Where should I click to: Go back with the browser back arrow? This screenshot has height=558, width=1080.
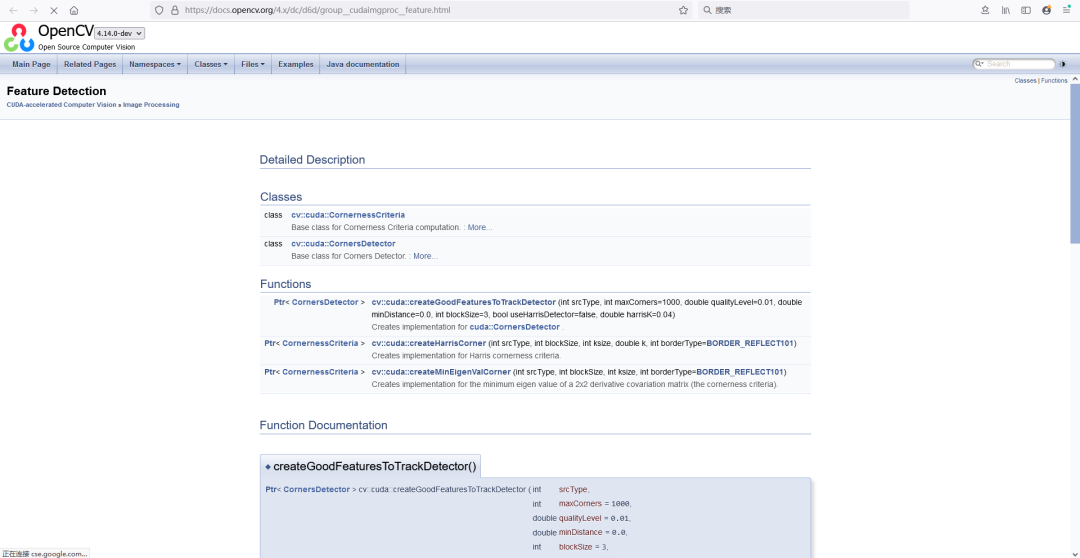click(x=13, y=10)
